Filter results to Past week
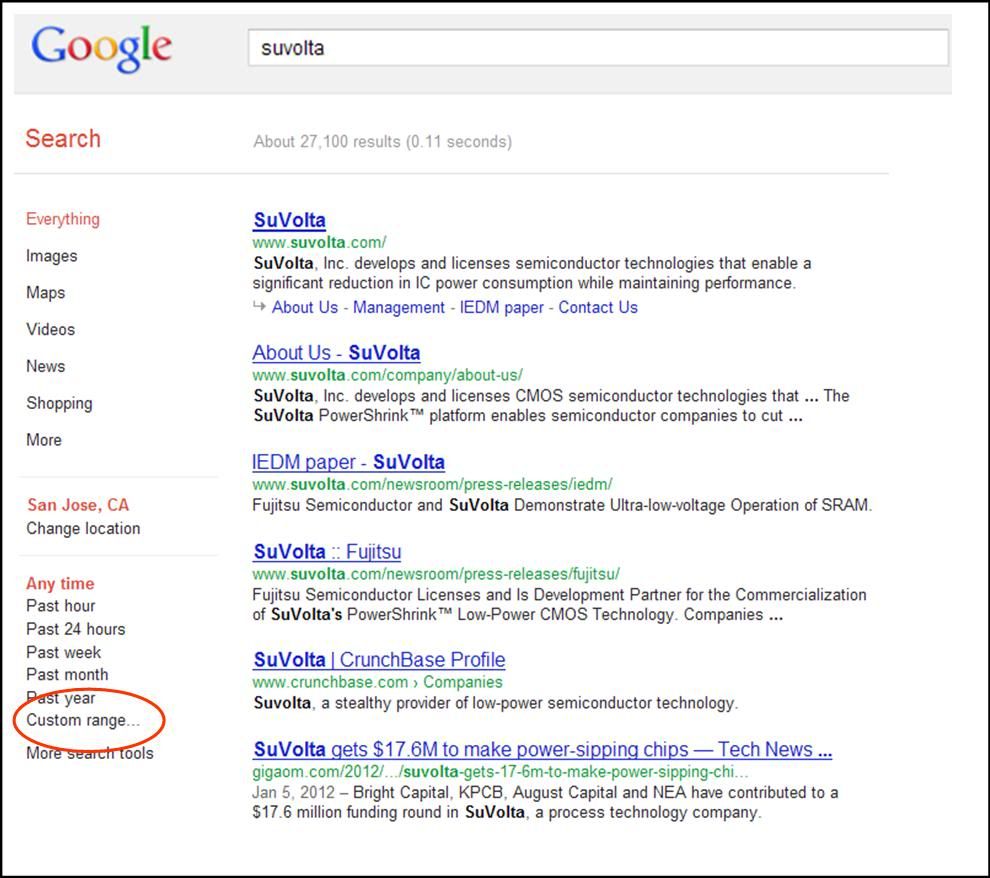Screen dimensions: 990x878 63,652
